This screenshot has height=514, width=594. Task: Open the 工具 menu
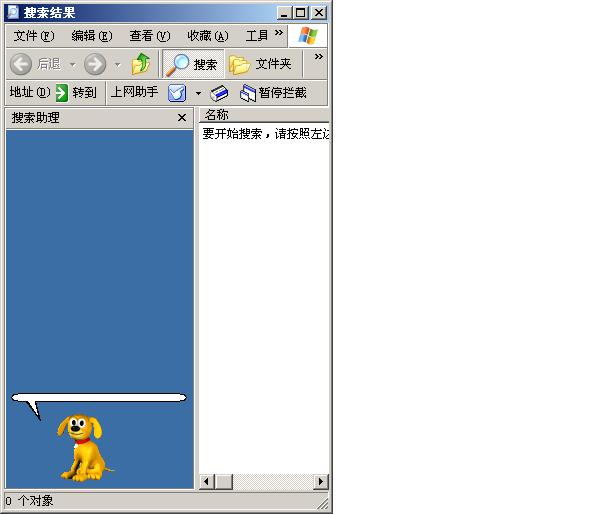(x=257, y=36)
